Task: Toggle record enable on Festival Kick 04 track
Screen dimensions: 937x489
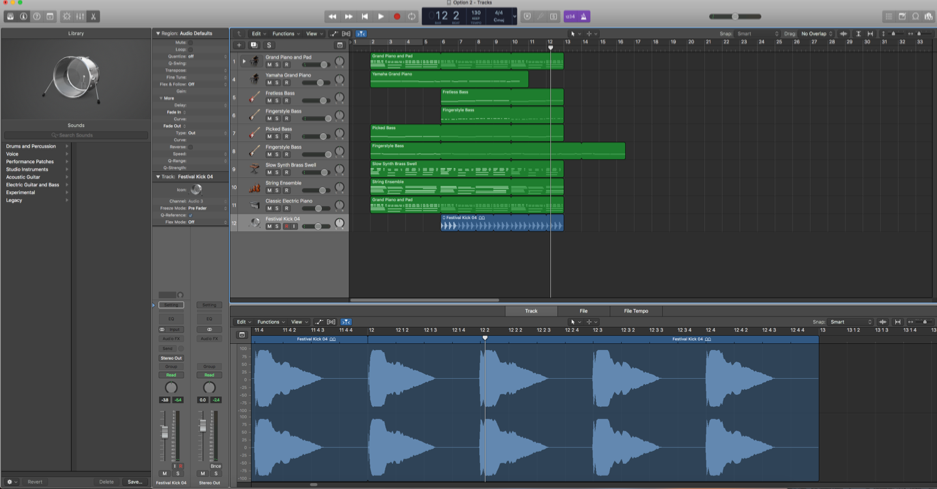Action: click(285, 226)
